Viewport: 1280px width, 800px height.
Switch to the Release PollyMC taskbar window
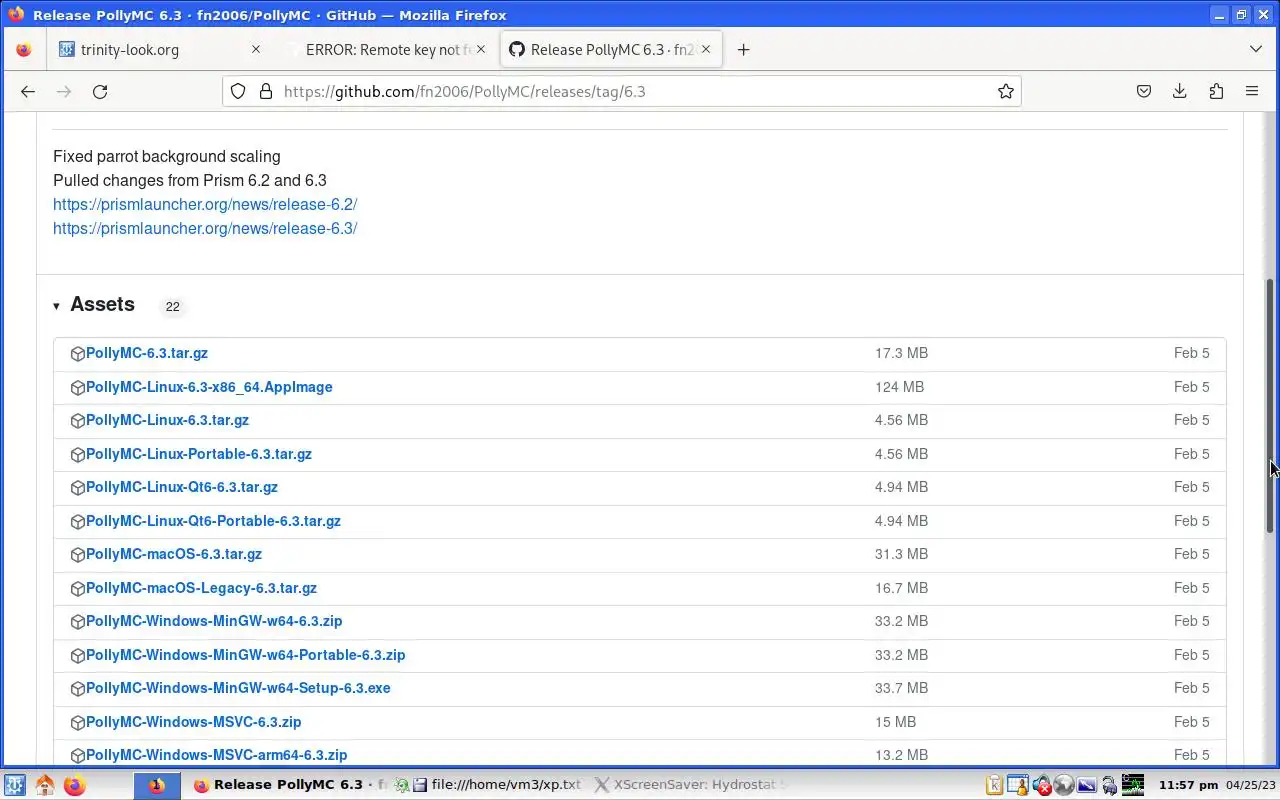pos(289,785)
